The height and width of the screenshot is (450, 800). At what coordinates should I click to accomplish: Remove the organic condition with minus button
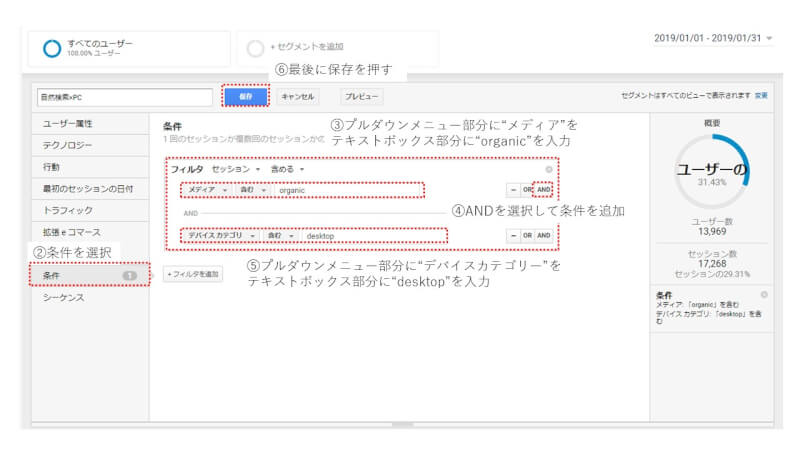coord(513,190)
